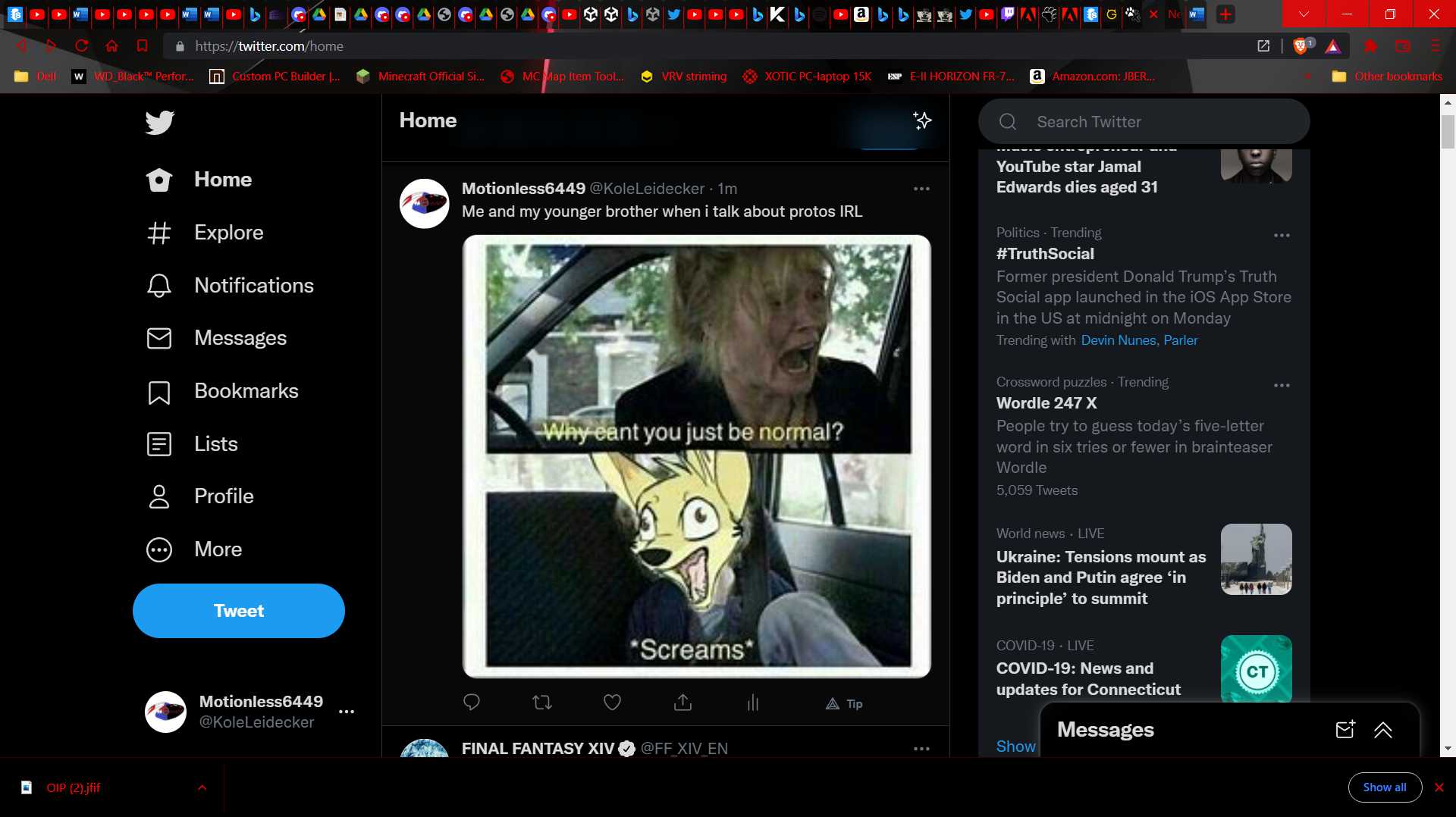The image size is (1456, 817).
Task: Open Brave Shields lion icon
Action: 1301,46
